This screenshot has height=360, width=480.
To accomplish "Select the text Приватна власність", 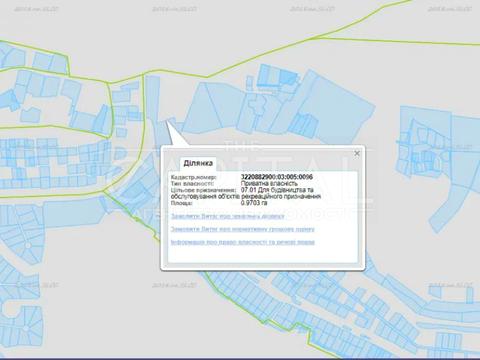I will [269, 183].
